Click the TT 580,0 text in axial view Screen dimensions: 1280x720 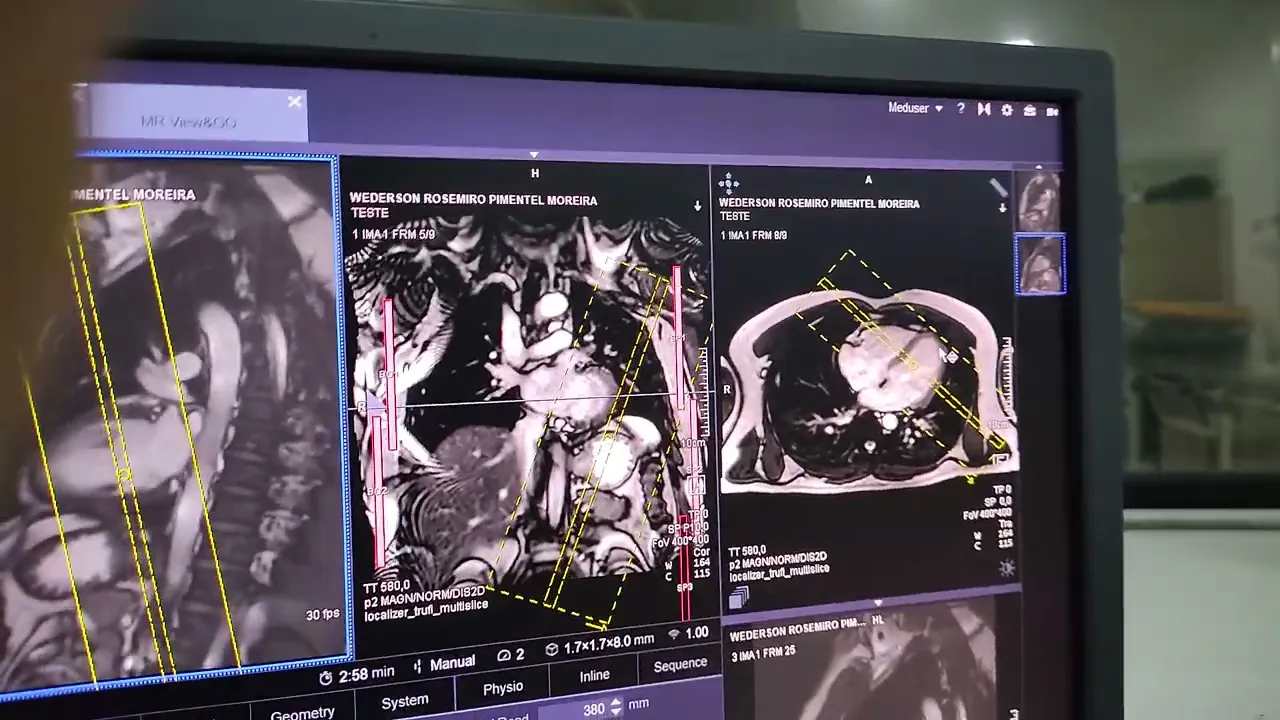point(747,551)
